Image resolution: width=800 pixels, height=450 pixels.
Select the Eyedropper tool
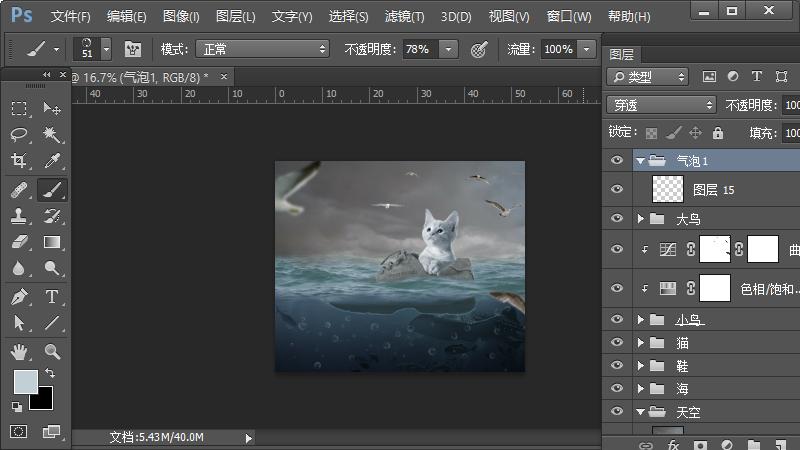pos(52,161)
